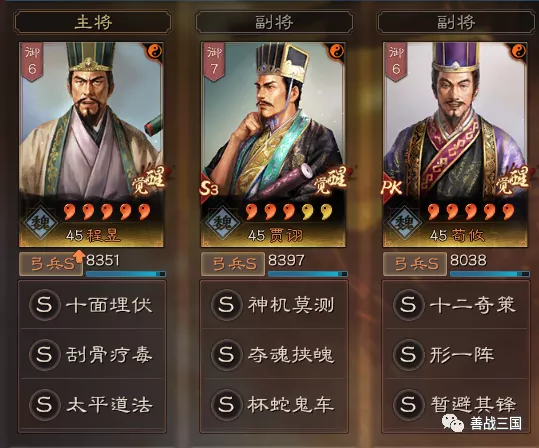Screen dimensions: 539x448
Task: Select the 主将 header tab
Action: coord(92,22)
